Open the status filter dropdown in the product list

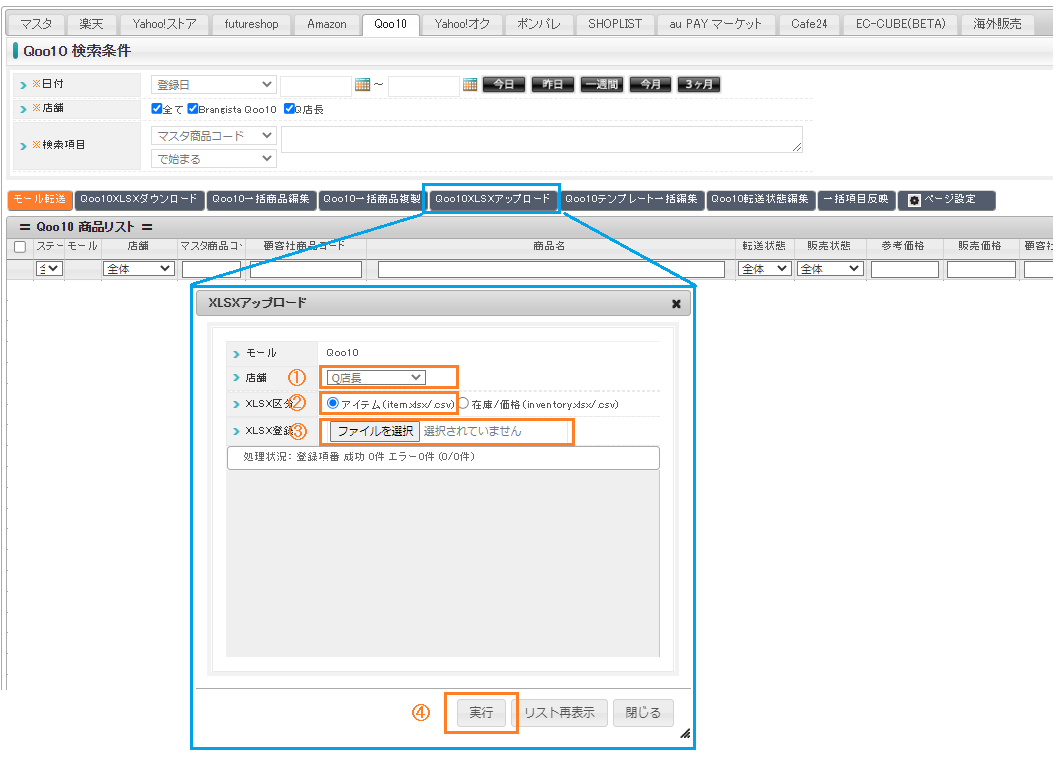[49, 269]
